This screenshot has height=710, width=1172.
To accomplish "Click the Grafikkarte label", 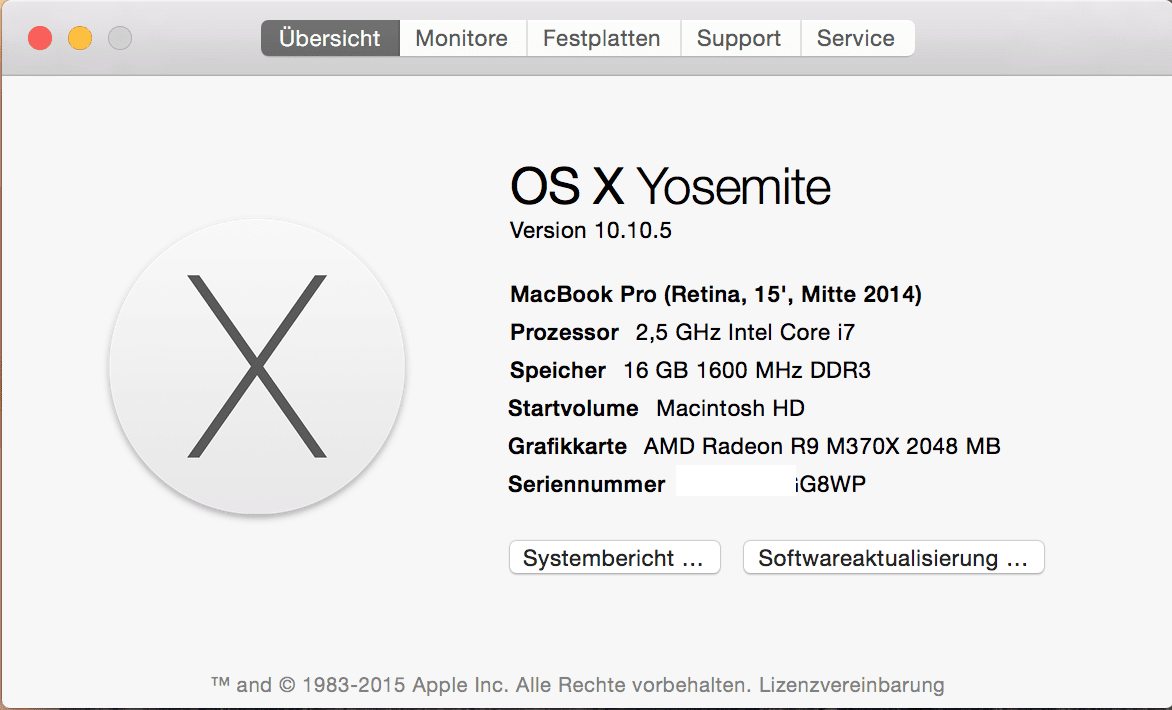I will 567,446.
